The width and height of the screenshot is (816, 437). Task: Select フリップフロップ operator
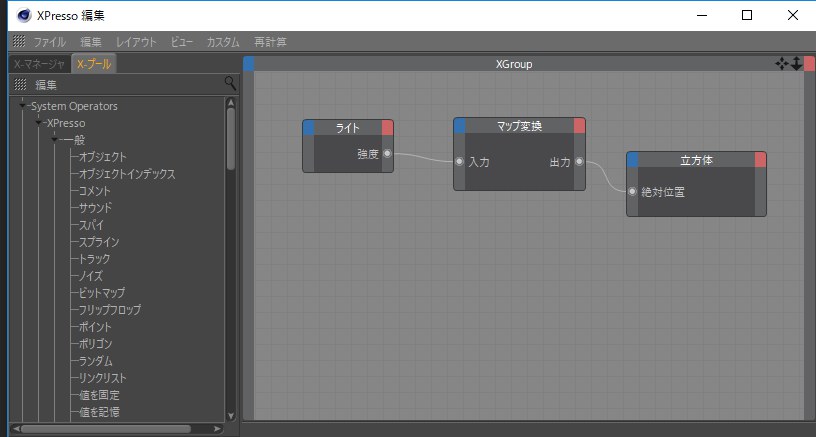point(110,310)
